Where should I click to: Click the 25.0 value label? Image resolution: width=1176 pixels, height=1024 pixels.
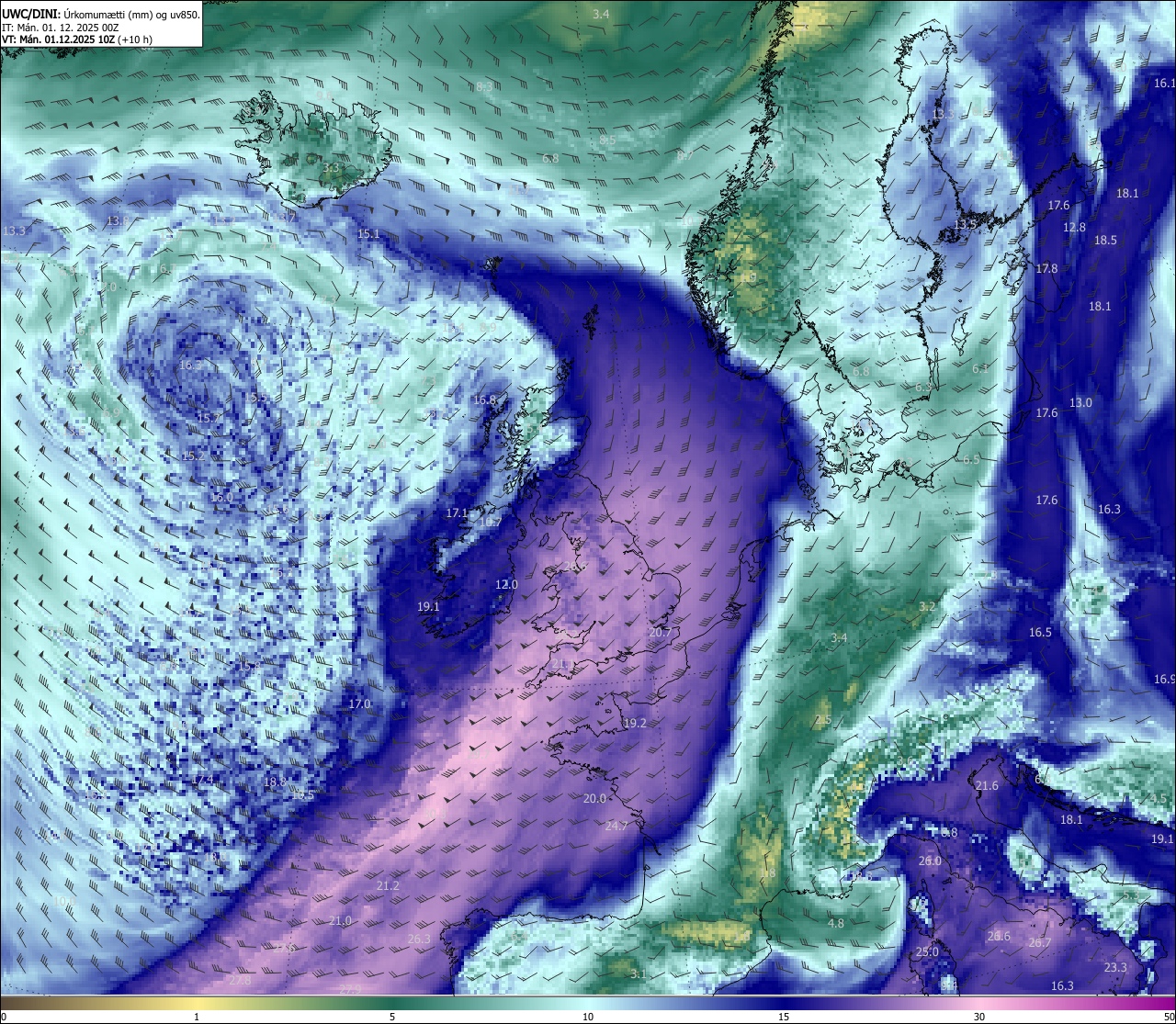point(928,952)
